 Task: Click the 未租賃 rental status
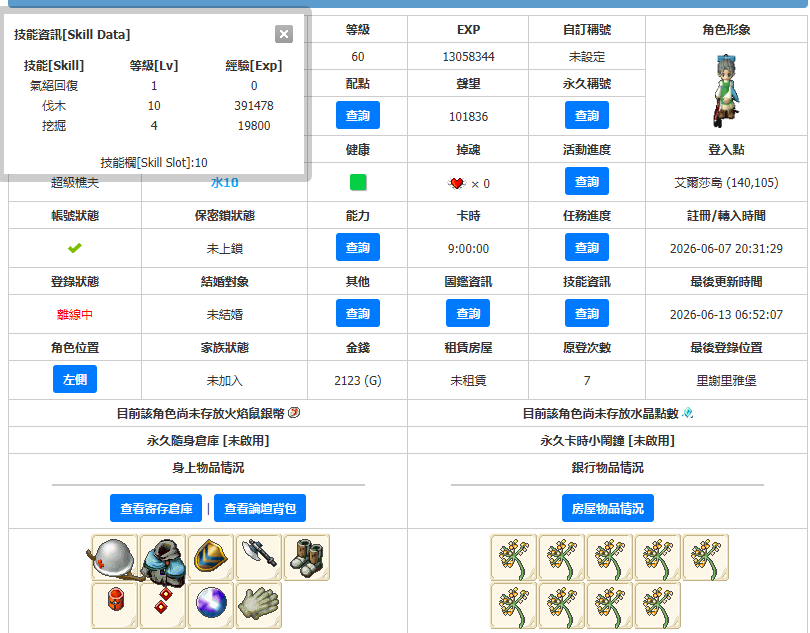pyautogui.click(x=469, y=381)
